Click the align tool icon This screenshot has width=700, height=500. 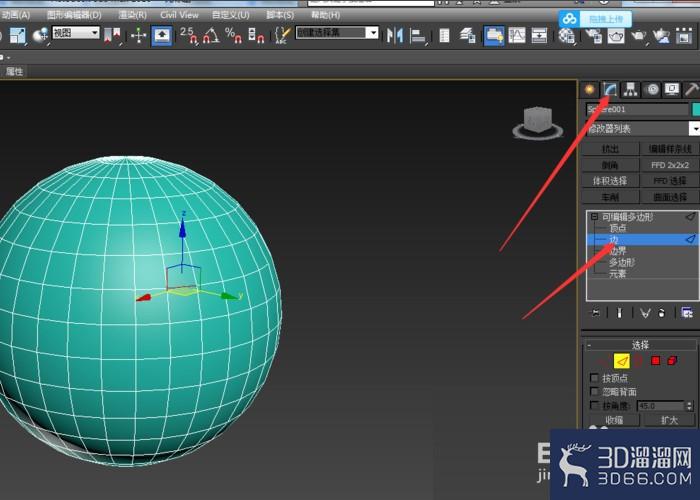418,35
